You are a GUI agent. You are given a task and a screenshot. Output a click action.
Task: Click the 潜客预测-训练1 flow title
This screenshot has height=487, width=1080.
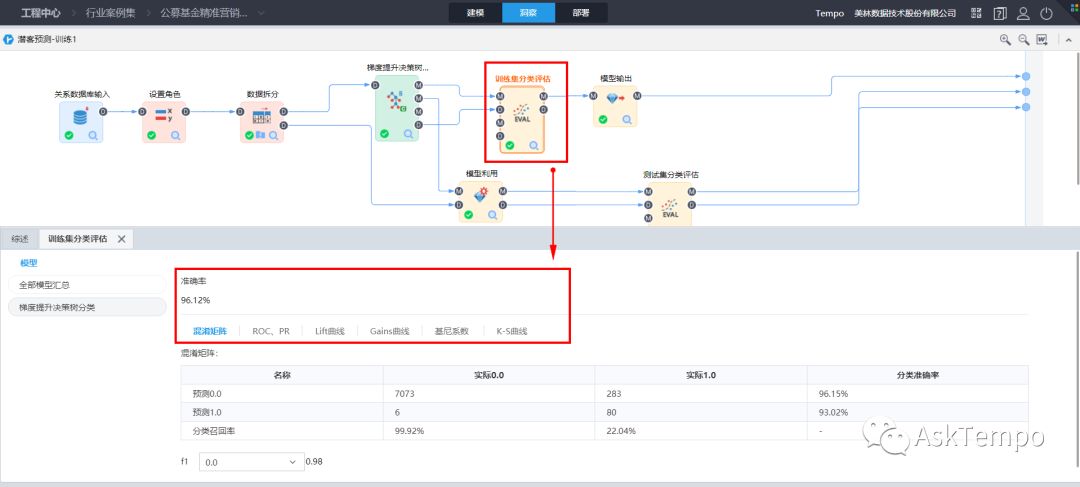(x=46, y=39)
